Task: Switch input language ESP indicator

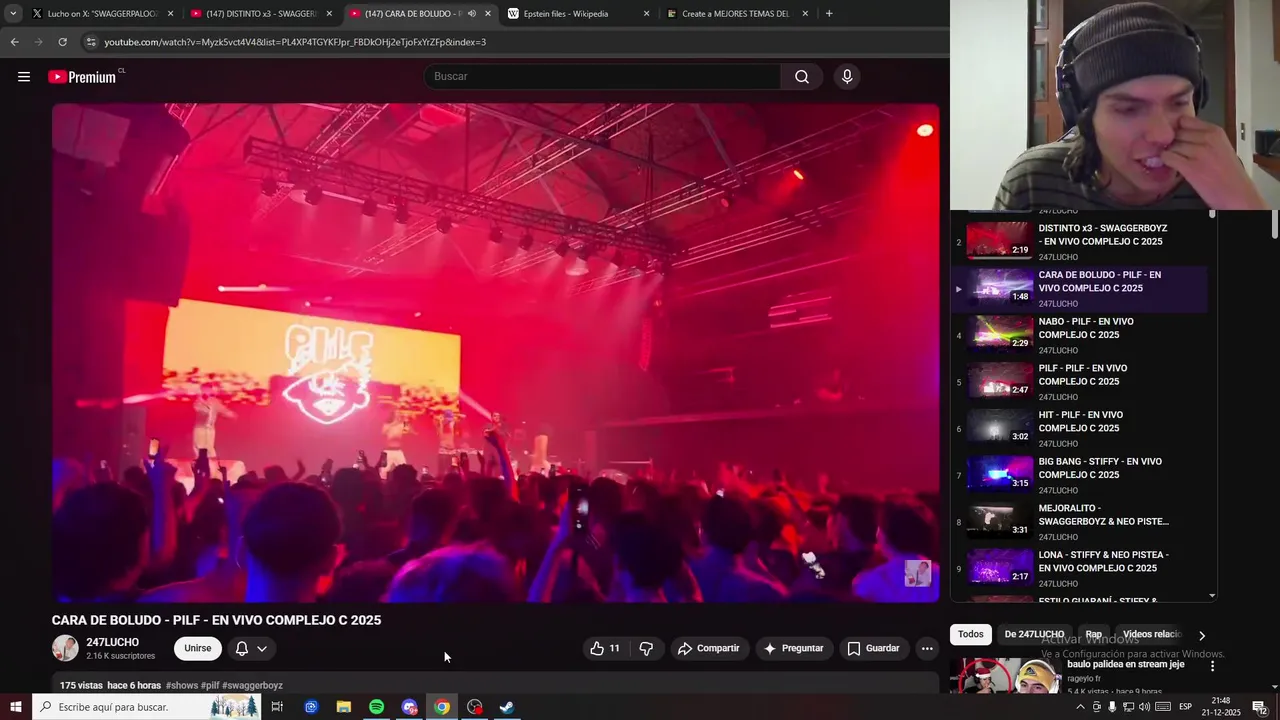Action: pyautogui.click(x=1185, y=707)
